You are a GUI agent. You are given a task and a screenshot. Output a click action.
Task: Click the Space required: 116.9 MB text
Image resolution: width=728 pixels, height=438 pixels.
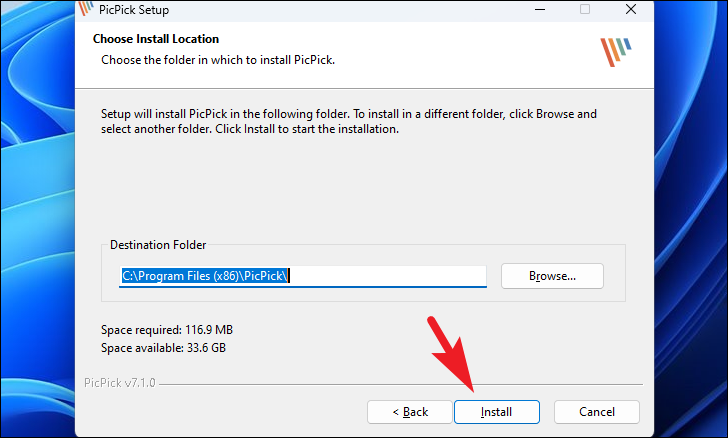coord(167,330)
